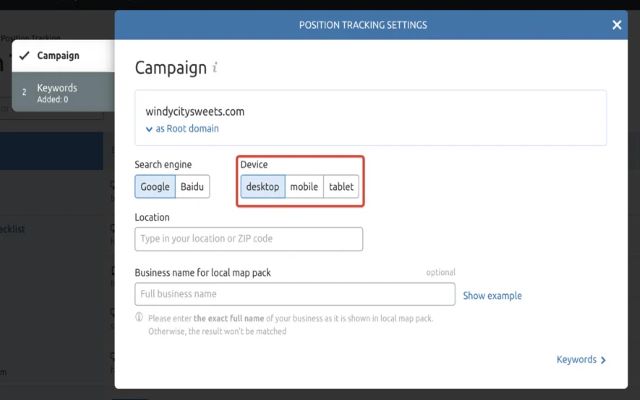Screen dimensions: 640x400
Task: Focus the Location or ZIP code field
Action: click(248, 239)
